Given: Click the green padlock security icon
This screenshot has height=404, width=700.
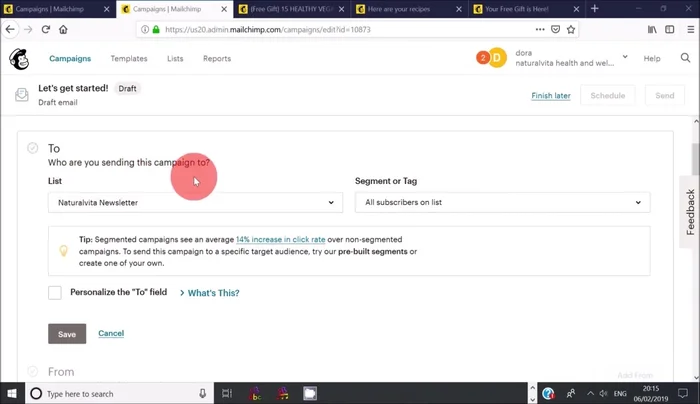Looking at the screenshot, I should [156, 29].
